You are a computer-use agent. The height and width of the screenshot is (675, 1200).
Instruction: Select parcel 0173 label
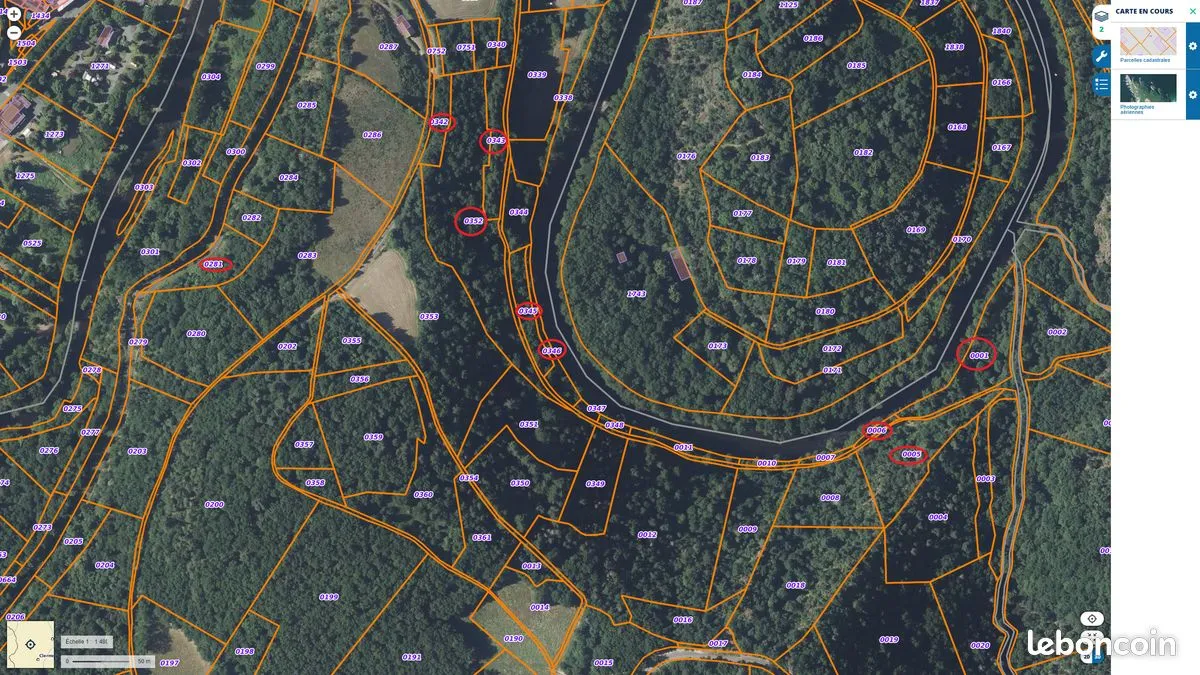tap(717, 346)
